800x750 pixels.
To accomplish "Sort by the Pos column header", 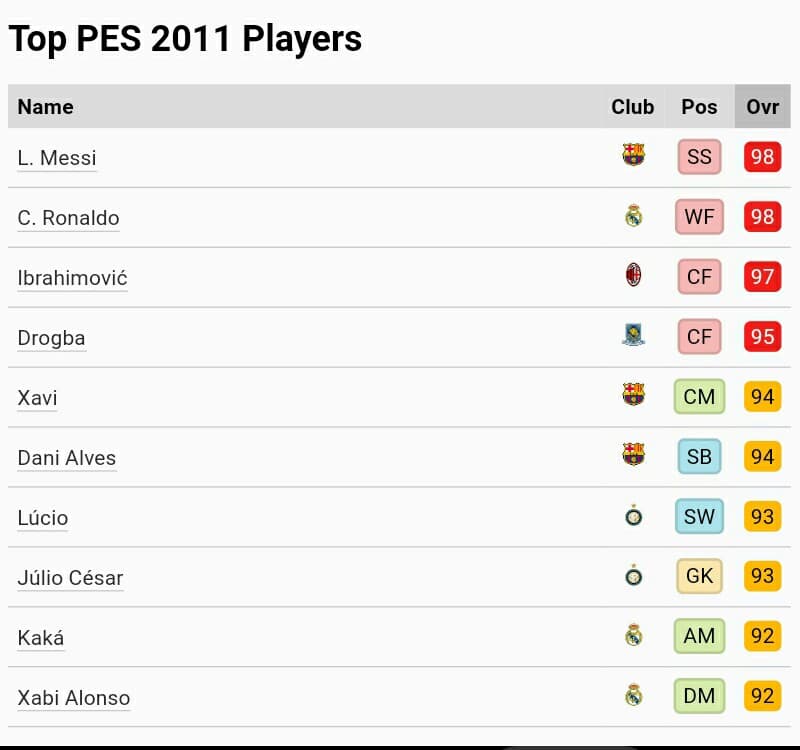I will [699, 107].
